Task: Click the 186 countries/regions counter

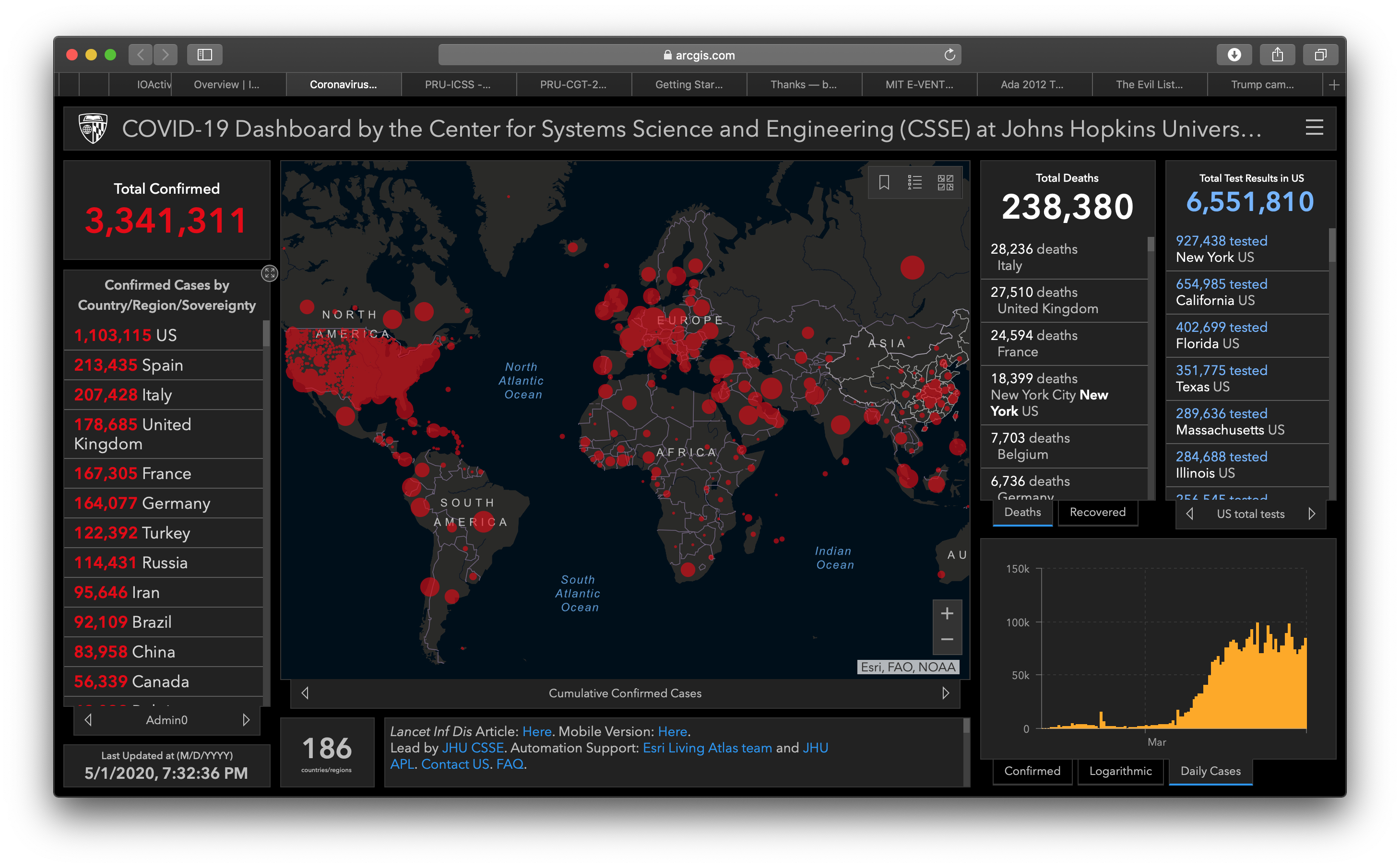Action: click(327, 752)
